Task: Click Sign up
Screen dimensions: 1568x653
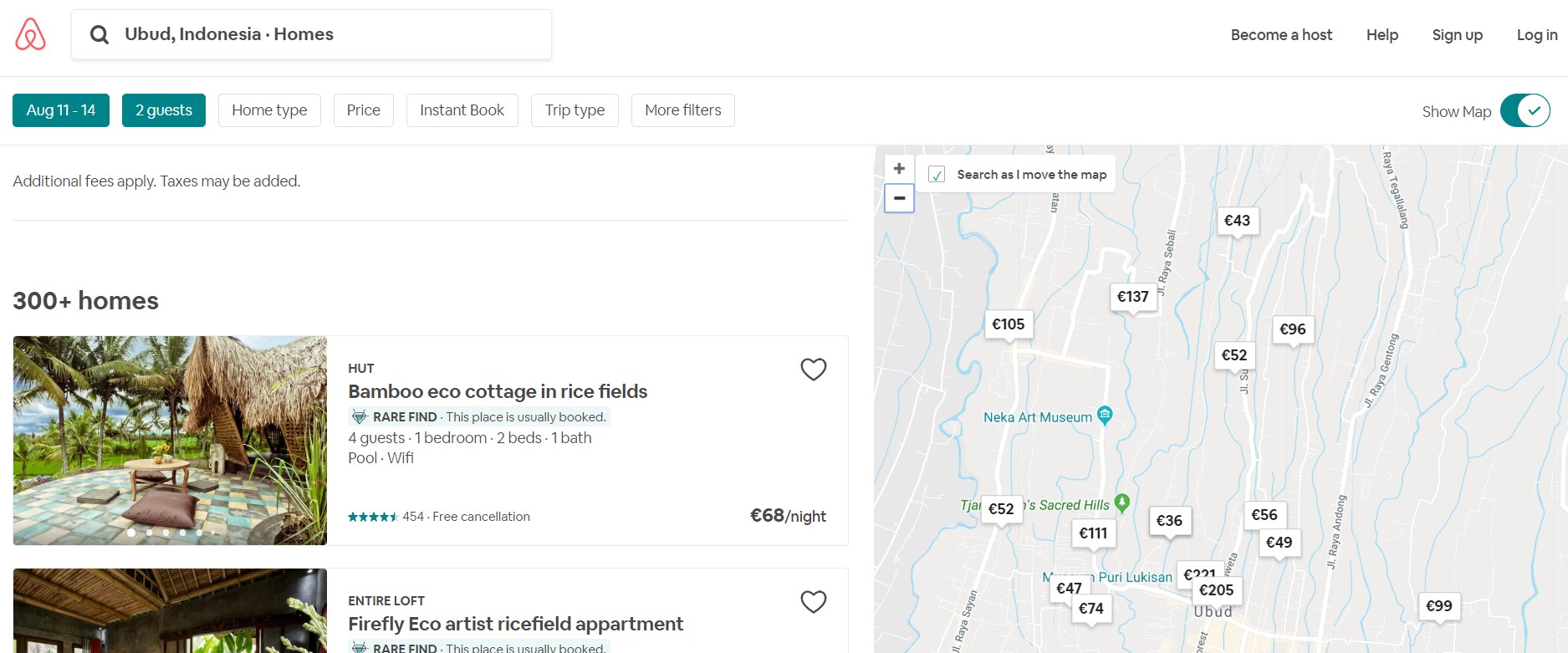Action: click(x=1458, y=35)
